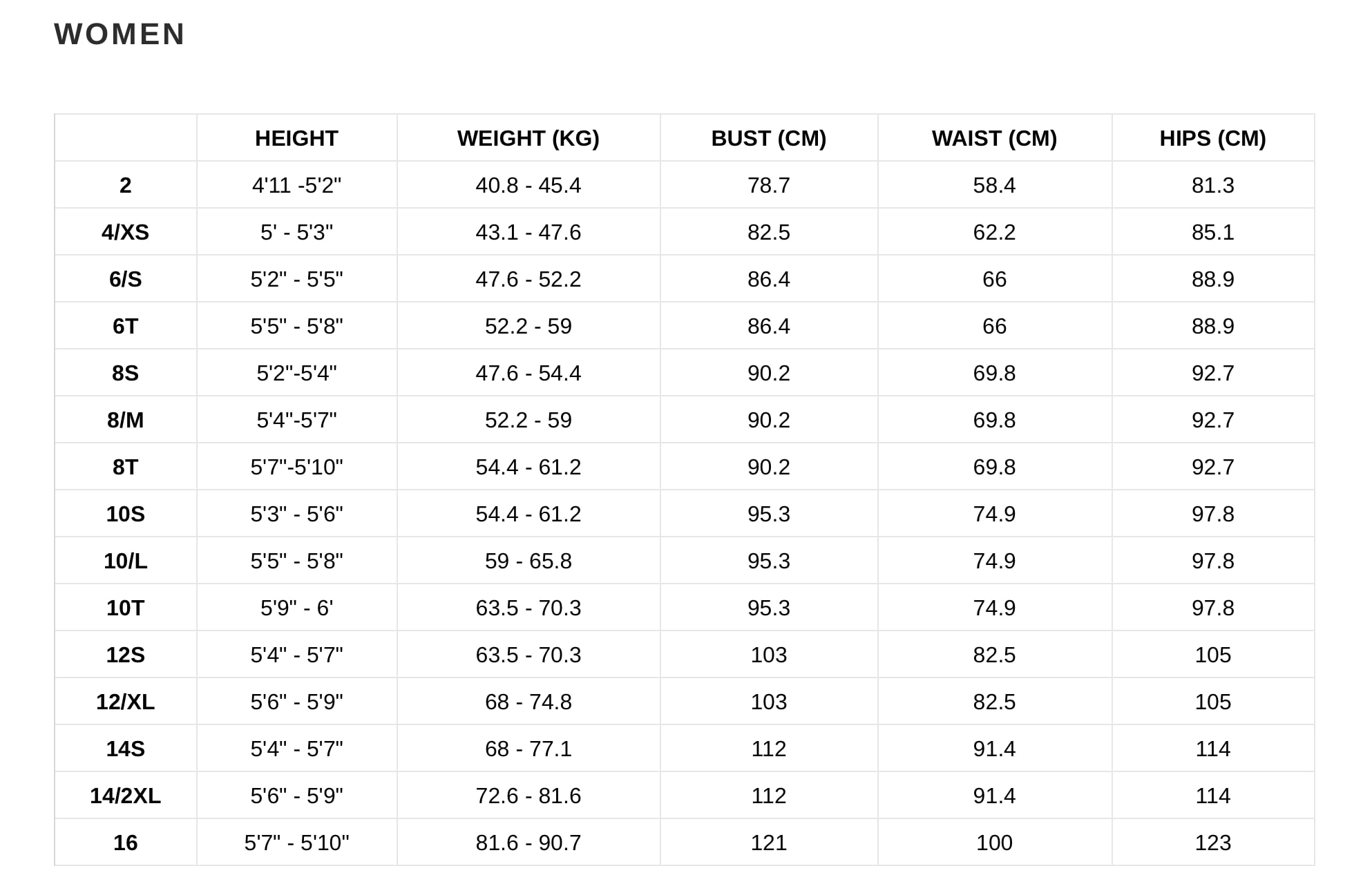Viewport: 1372px width, 884px height.
Task: Select weight cell 72.6 - 81.6
Action: click(528, 796)
